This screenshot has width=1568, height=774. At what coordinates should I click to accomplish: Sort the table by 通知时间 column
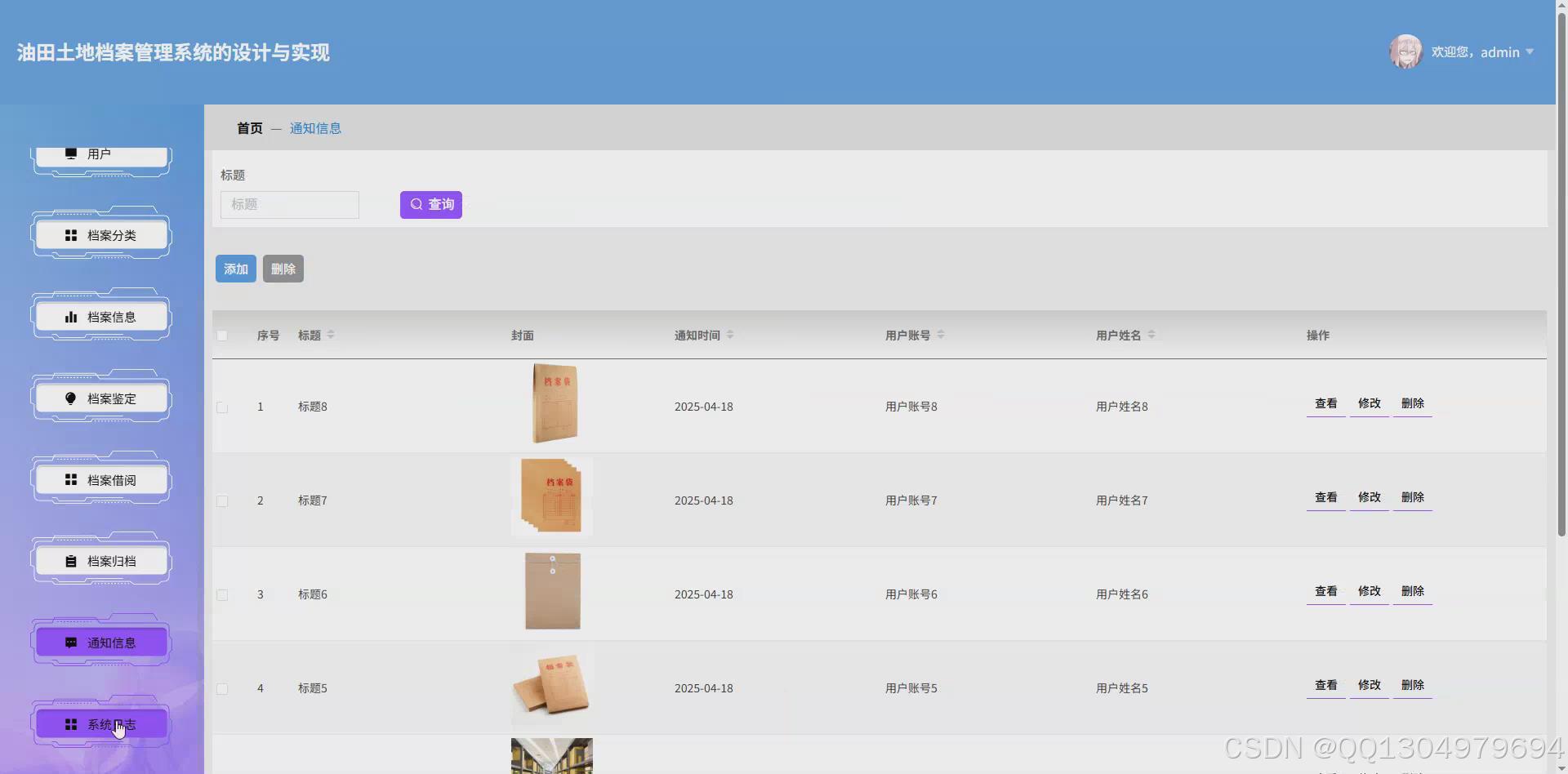point(730,335)
